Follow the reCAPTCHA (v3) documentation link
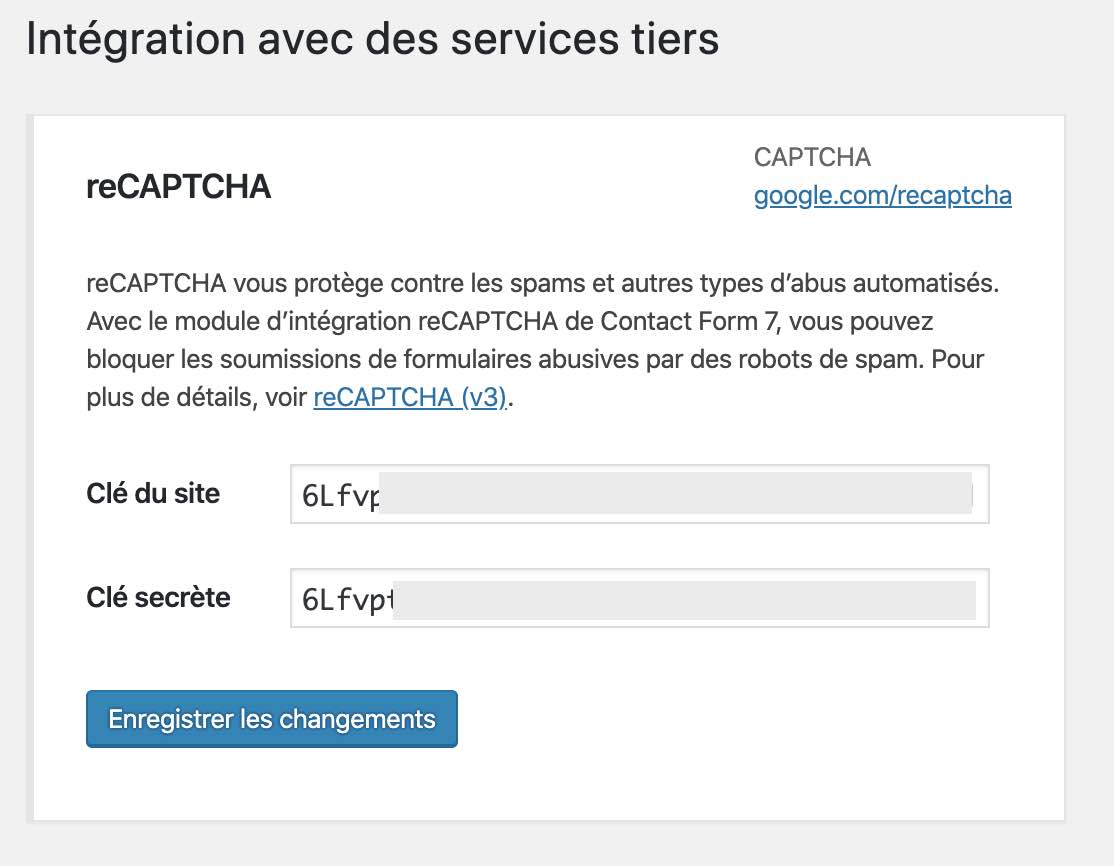 click(x=409, y=397)
